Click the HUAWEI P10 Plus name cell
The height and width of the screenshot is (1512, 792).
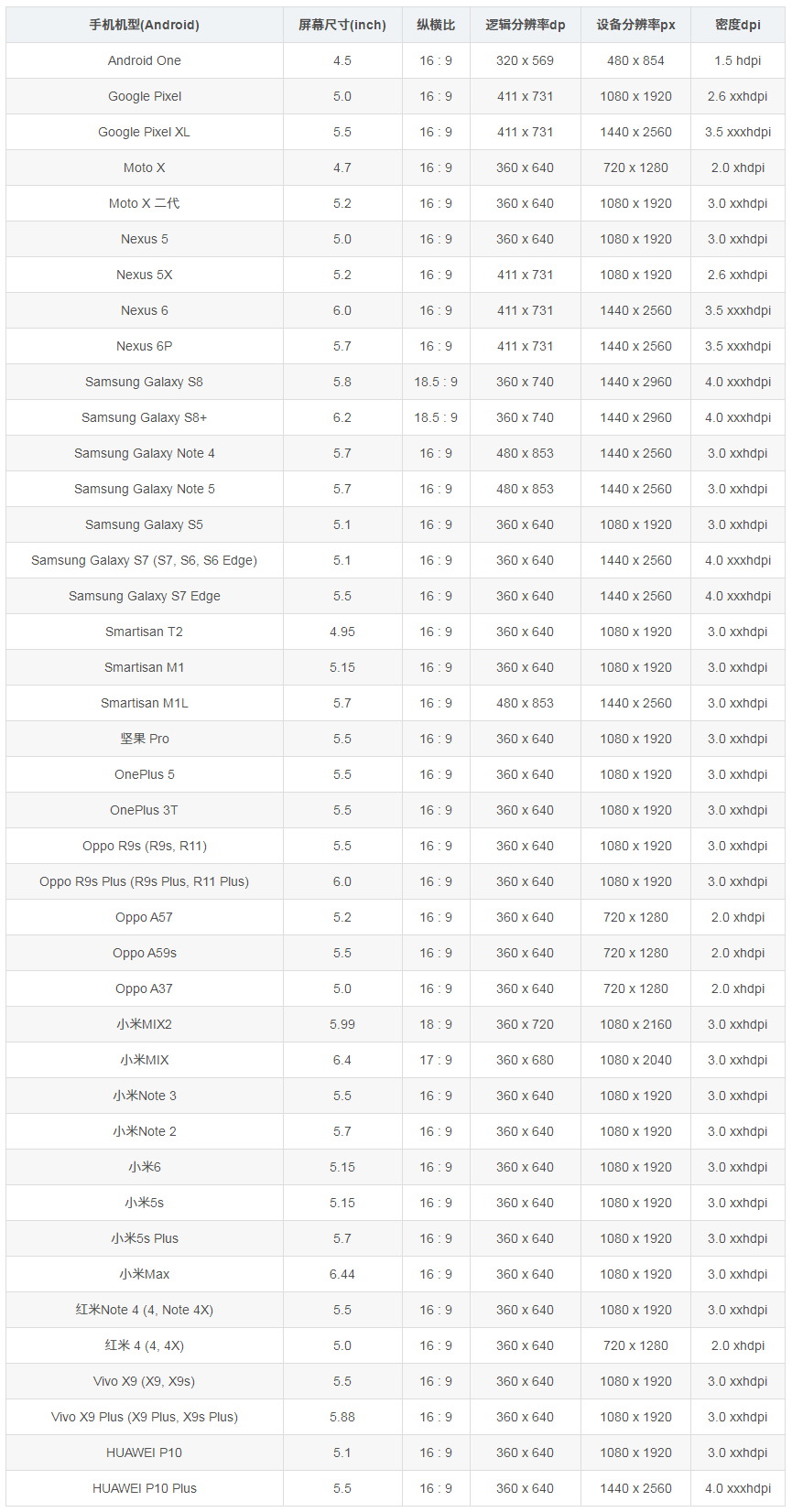coord(144,1488)
